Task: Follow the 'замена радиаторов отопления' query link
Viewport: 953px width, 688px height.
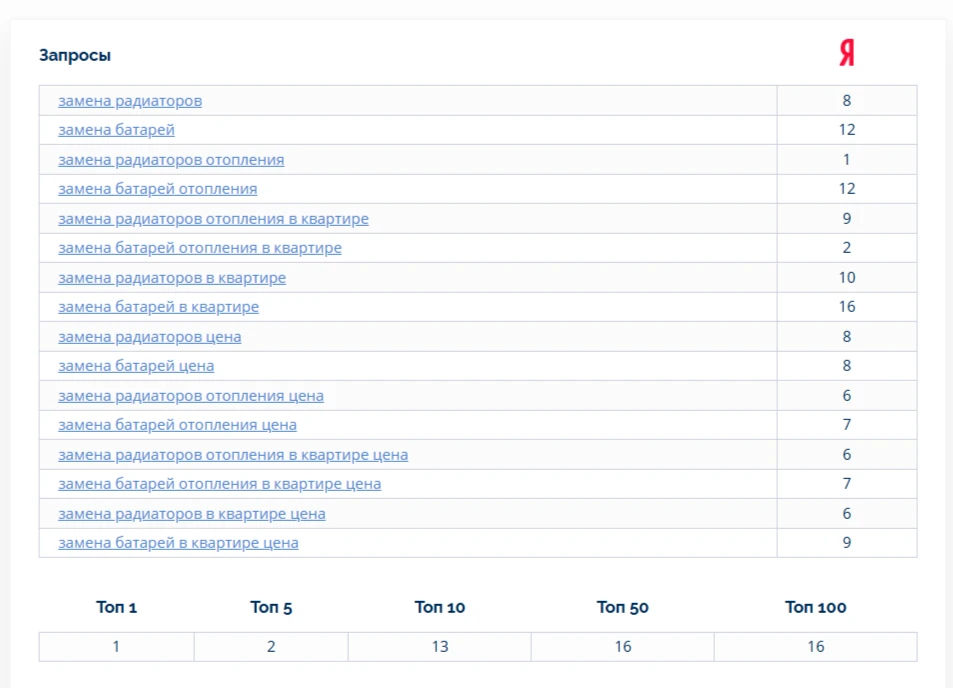Action: click(x=171, y=160)
